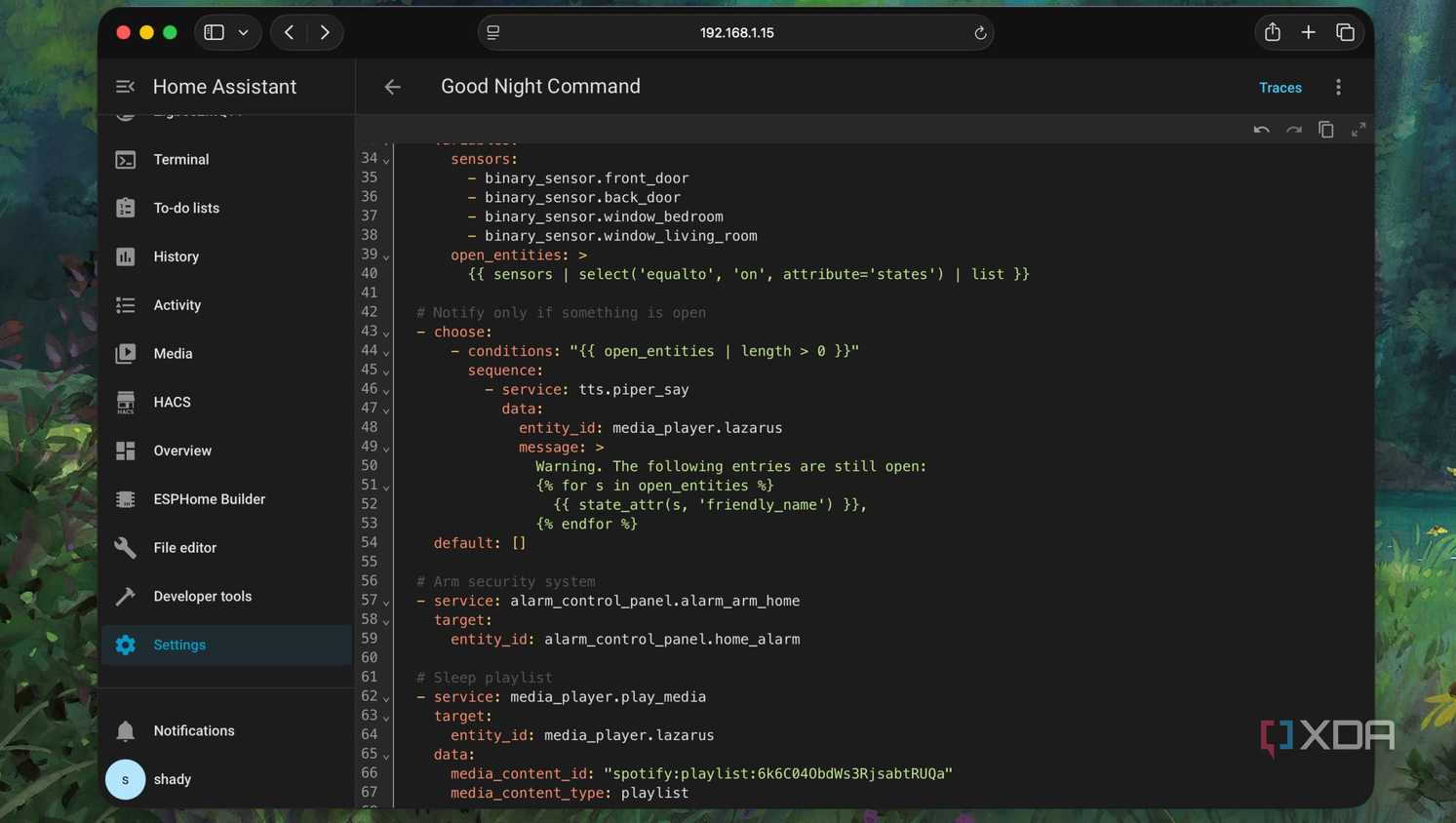
Task: Reload the page in Safari
Action: point(980,33)
